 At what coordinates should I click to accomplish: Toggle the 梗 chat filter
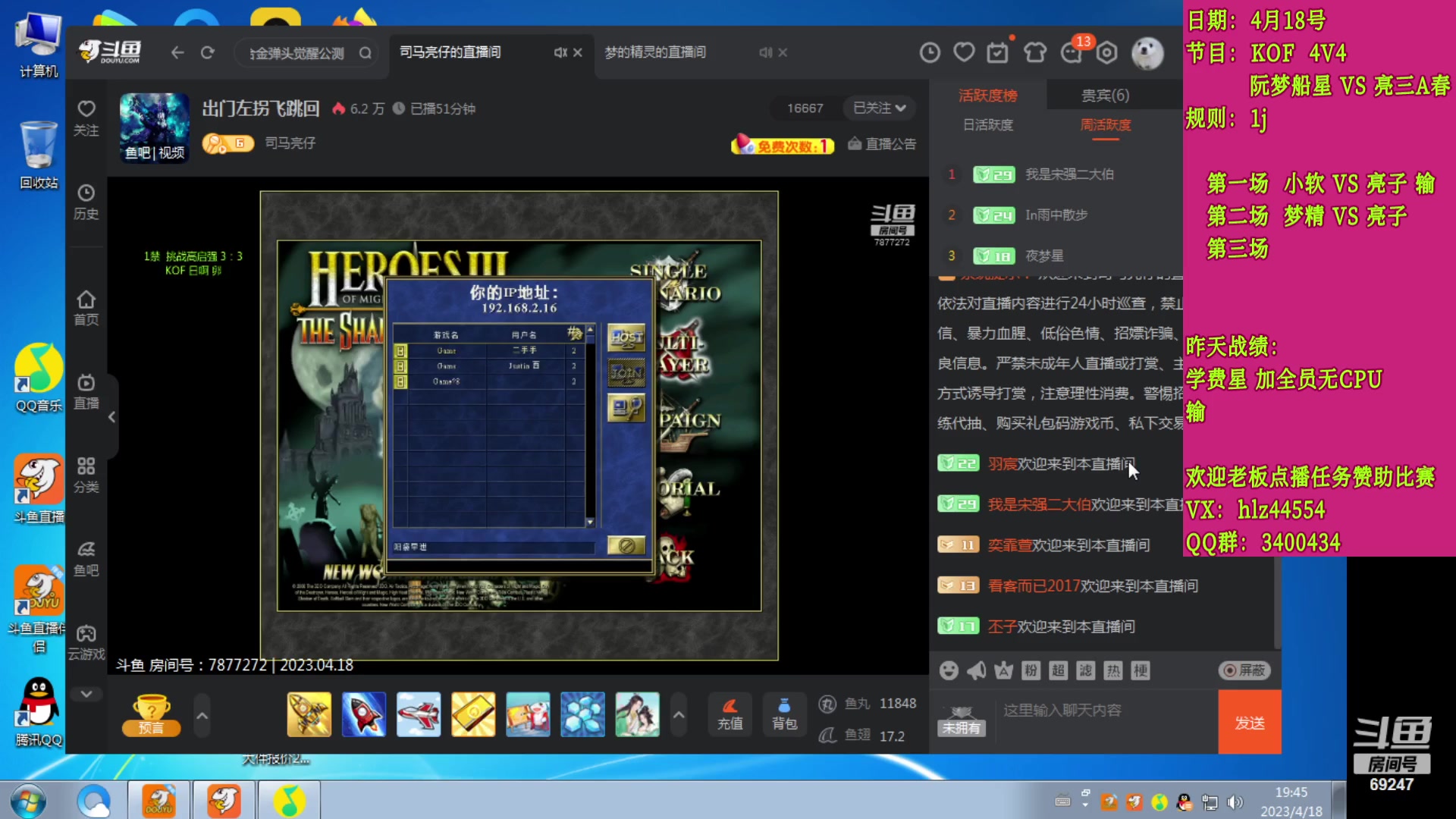1141,670
